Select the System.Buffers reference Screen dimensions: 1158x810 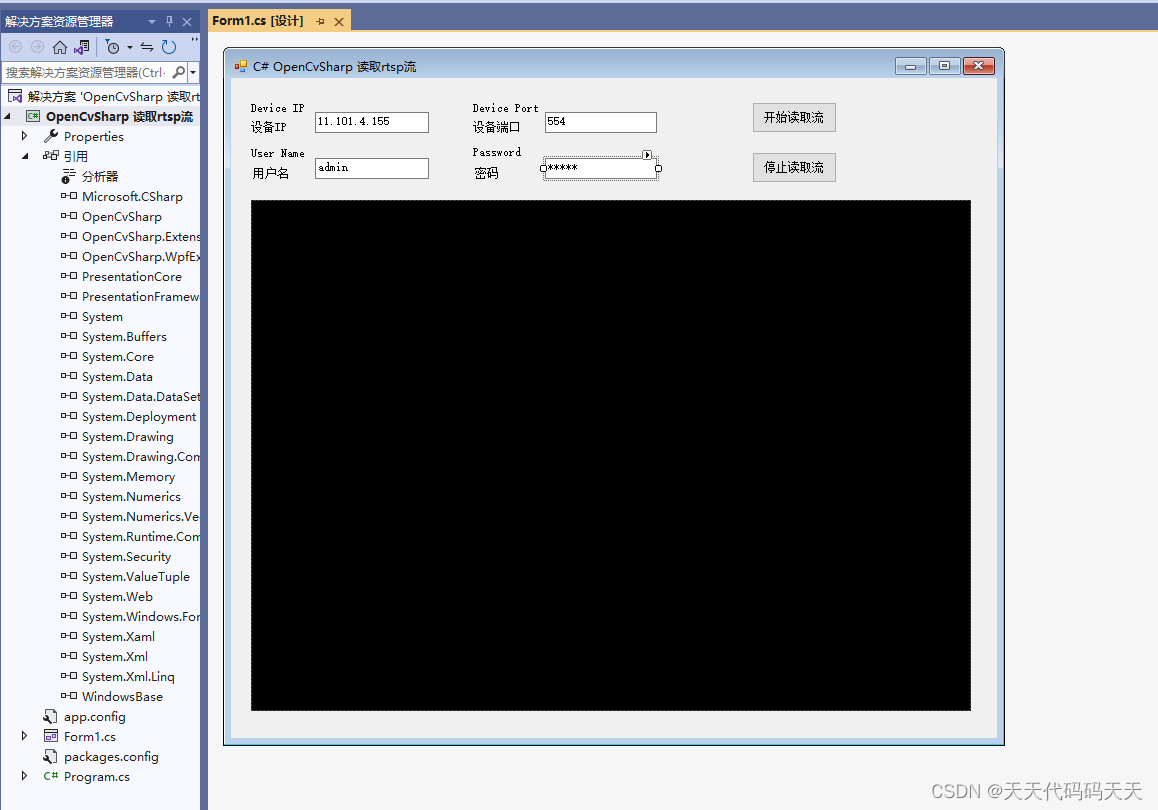(x=124, y=336)
